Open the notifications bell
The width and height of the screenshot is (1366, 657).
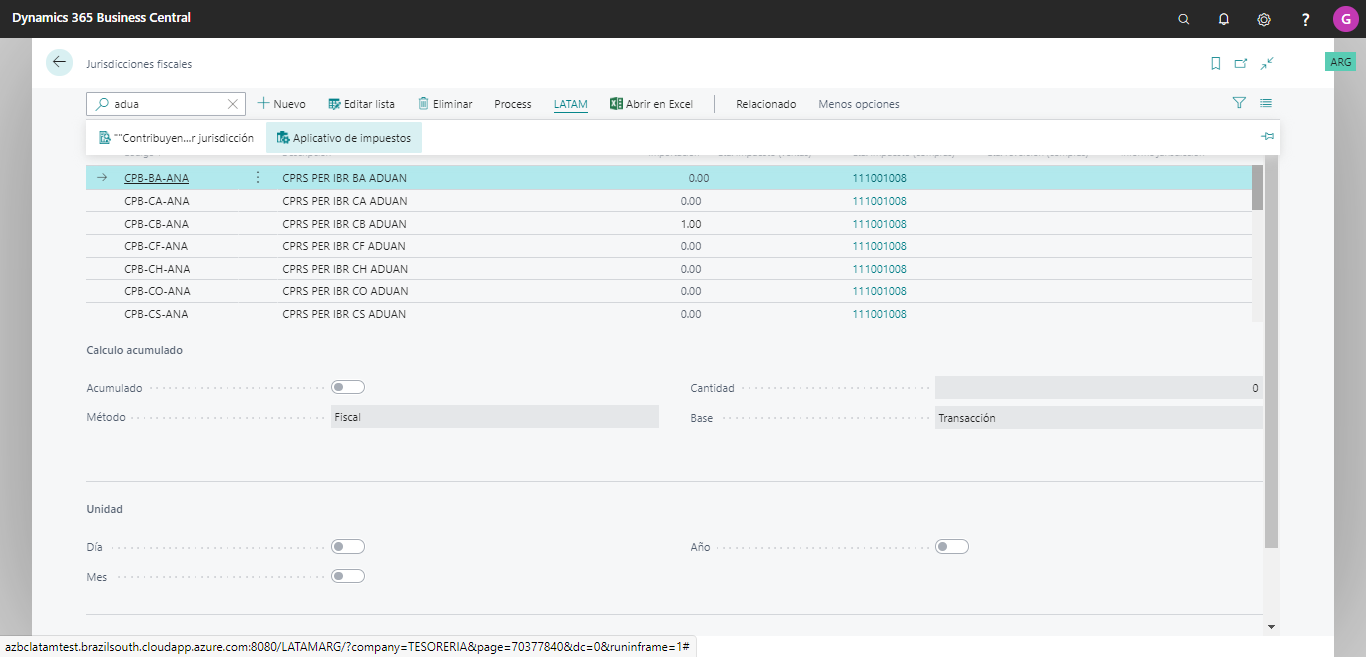click(1224, 19)
